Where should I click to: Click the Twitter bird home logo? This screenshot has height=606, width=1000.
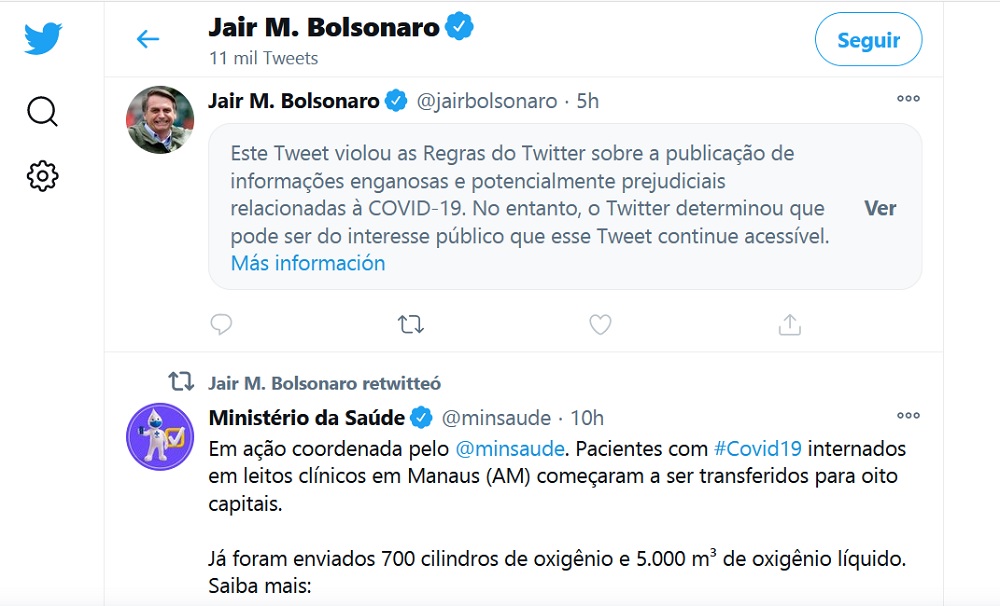coord(43,39)
